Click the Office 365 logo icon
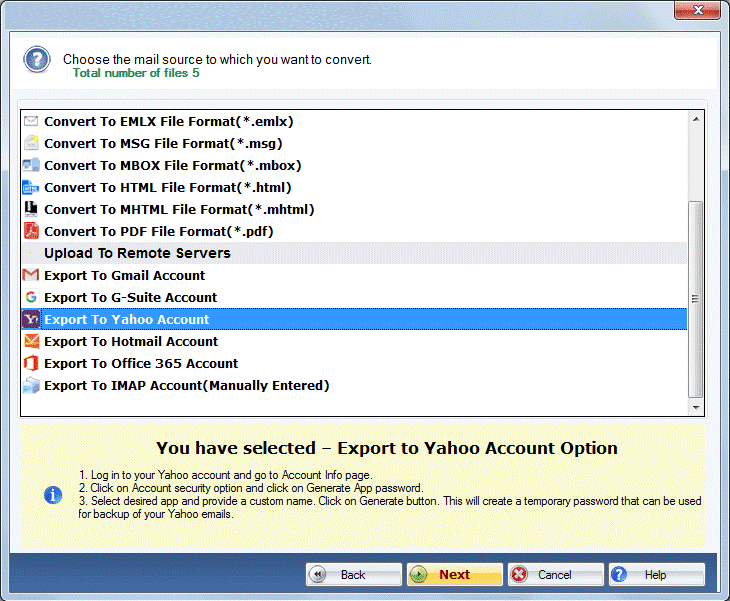 (x=31, y=363)
